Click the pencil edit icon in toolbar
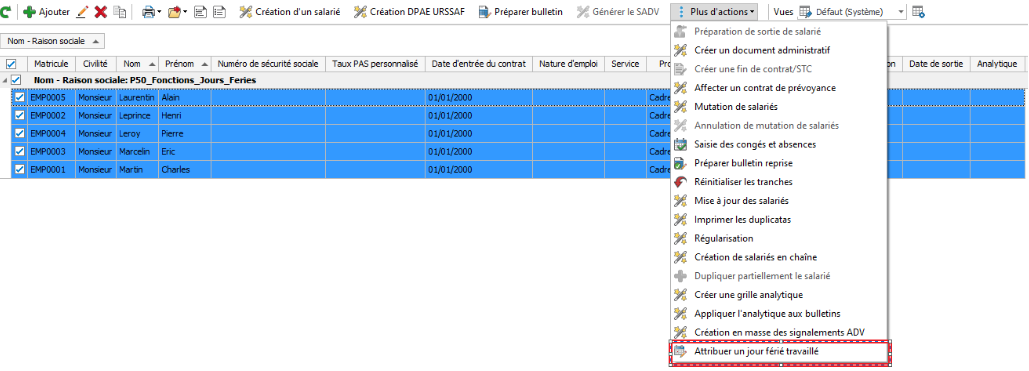The image size is (1029, 371). [82, 12]
